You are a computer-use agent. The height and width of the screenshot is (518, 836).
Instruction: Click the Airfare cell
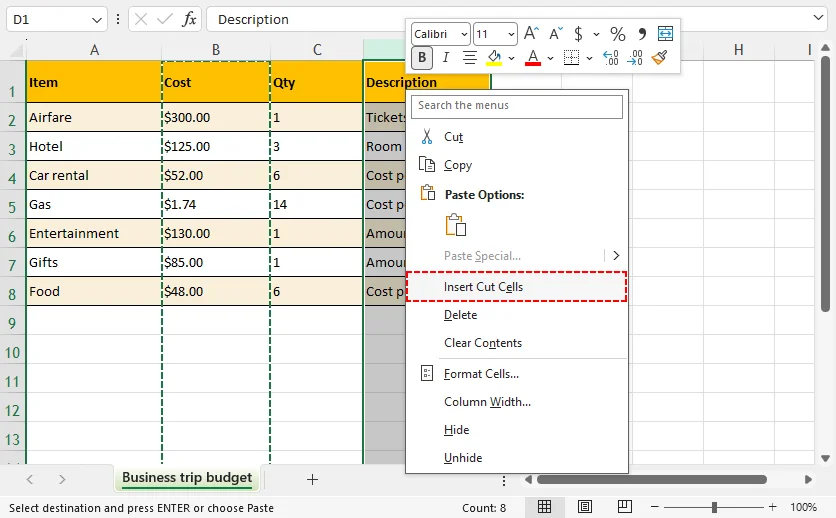click(94, 118)
